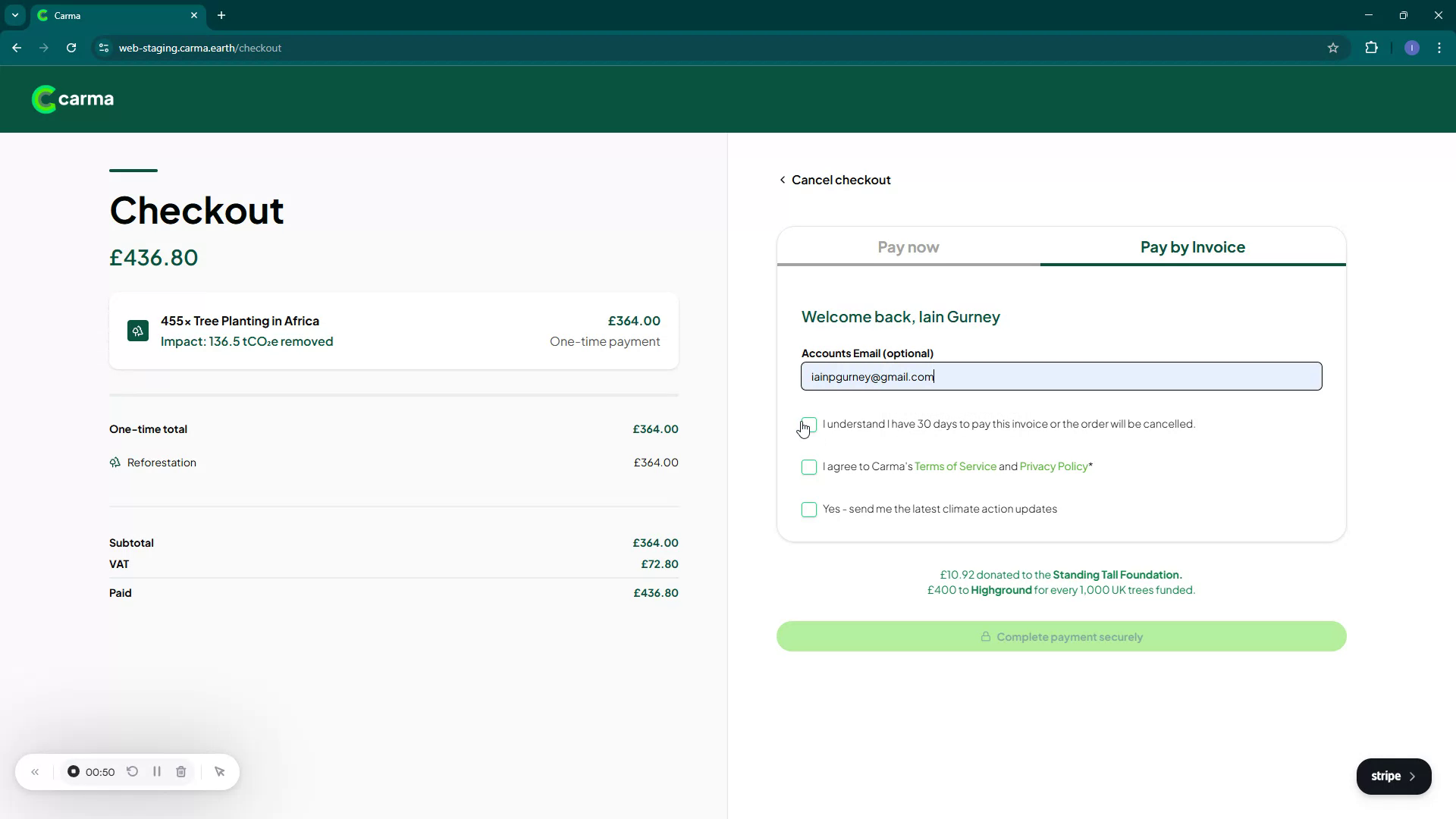The height and width of the screenshot is (819, 1456).
Task: Click the Carma logo in the header
Action: point(72,99)
